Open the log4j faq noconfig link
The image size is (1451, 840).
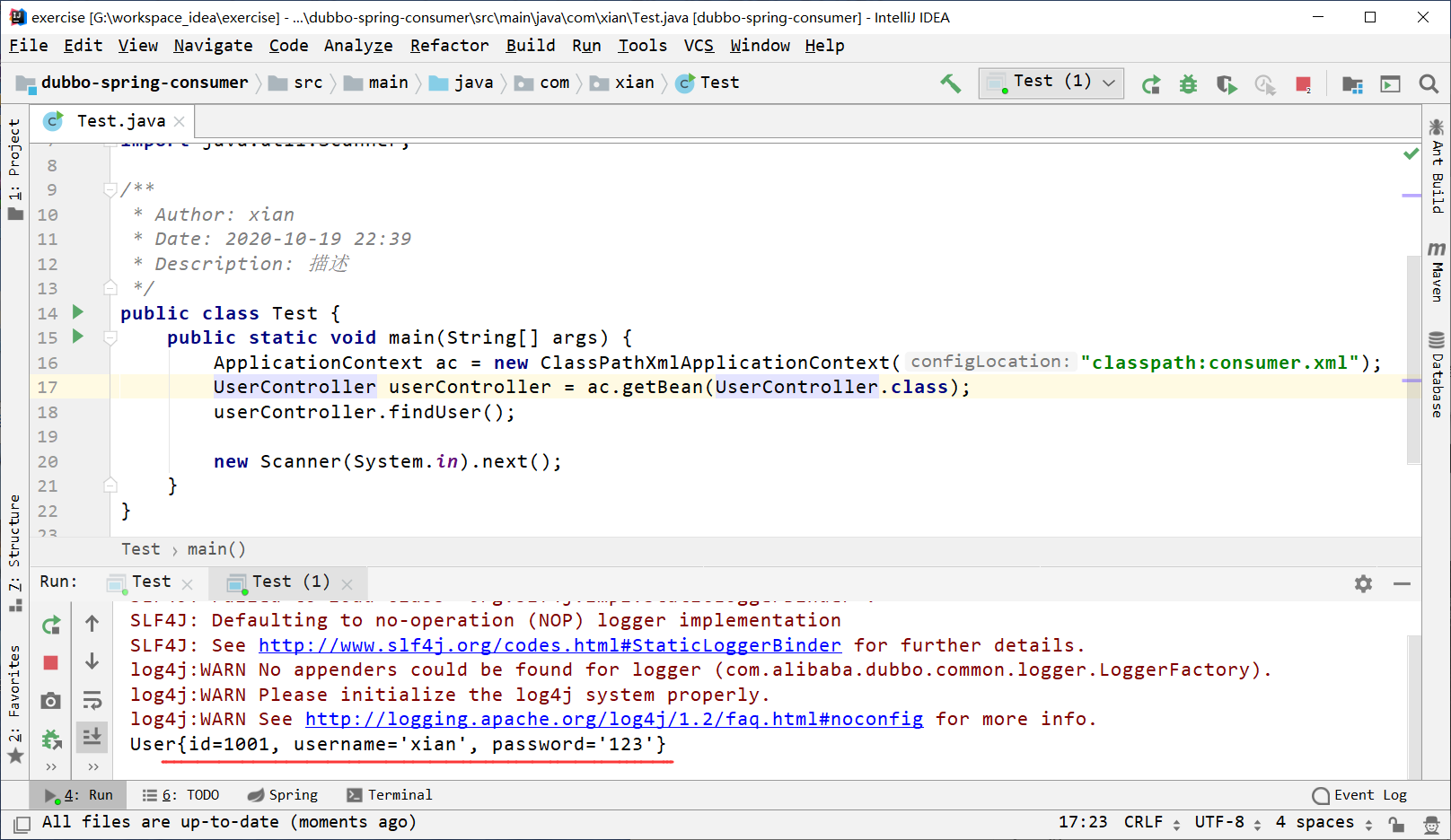click(614, 719)
